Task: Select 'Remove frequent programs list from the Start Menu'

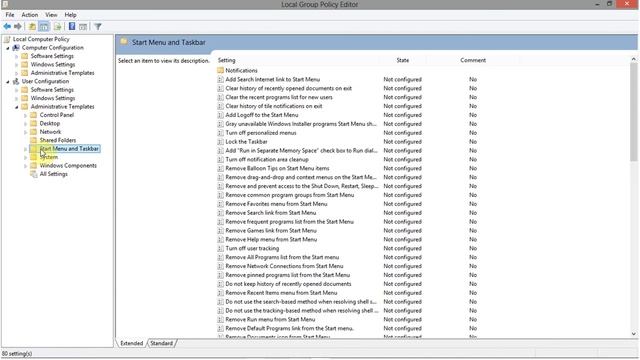Action: coord(289,222)
